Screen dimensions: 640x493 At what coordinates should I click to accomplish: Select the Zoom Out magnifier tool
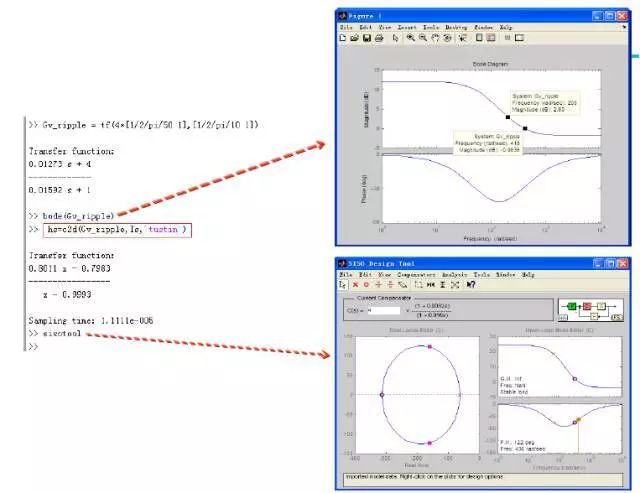click(x=423, y=38)
